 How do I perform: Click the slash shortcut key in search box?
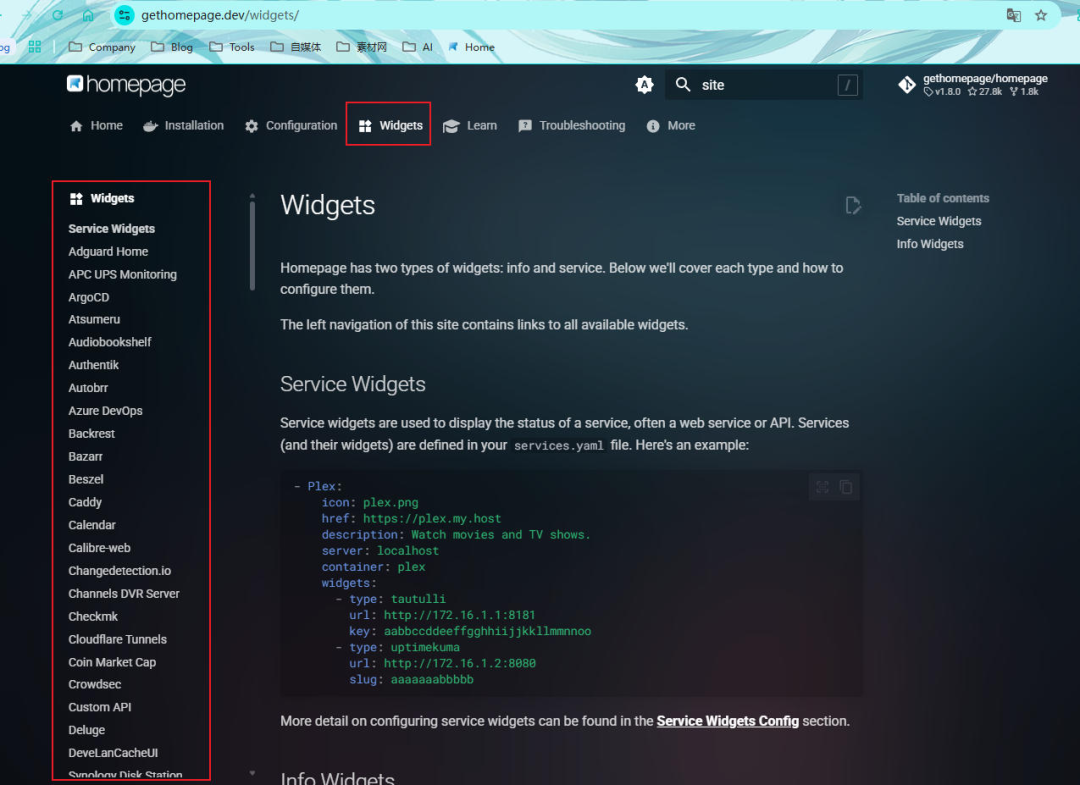point(847,85)
